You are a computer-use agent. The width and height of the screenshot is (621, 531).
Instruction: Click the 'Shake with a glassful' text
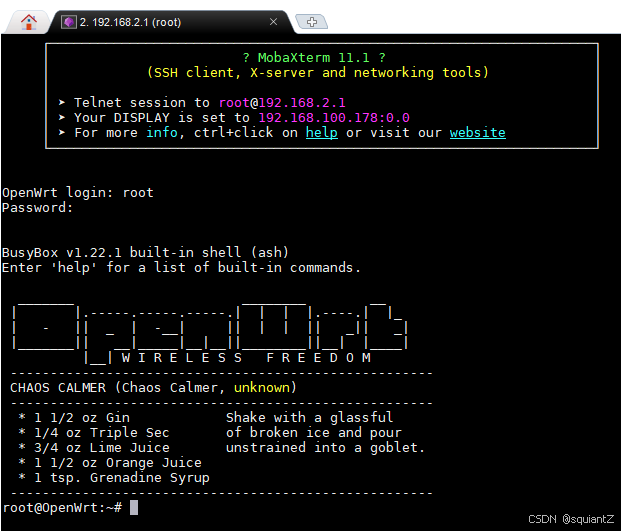tap(309, 418)
